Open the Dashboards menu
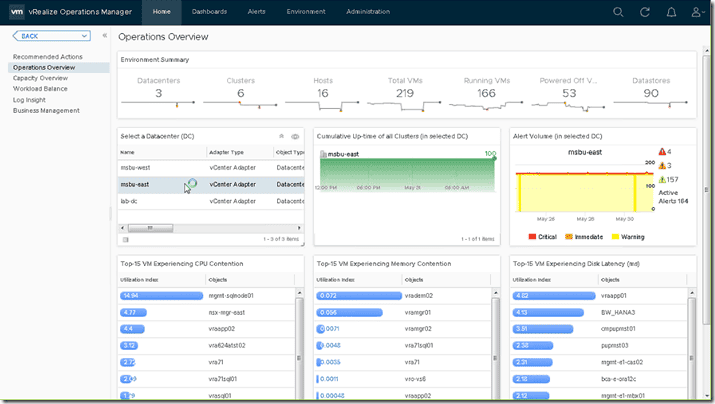Image resolution: width=715 pixels, height=404 pixels. click(x=209, y=12)
